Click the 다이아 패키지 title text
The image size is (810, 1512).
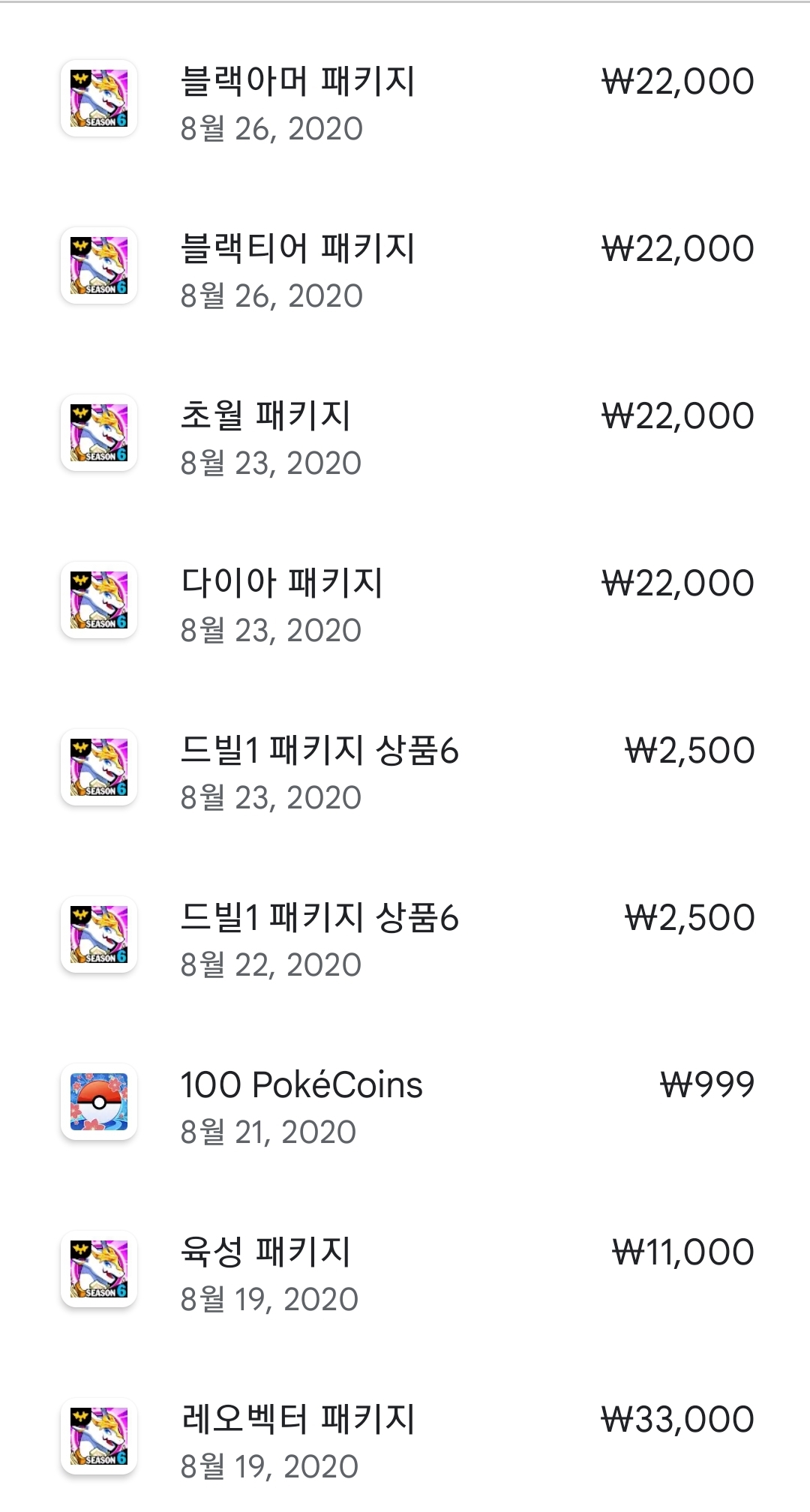pos(282,583)
